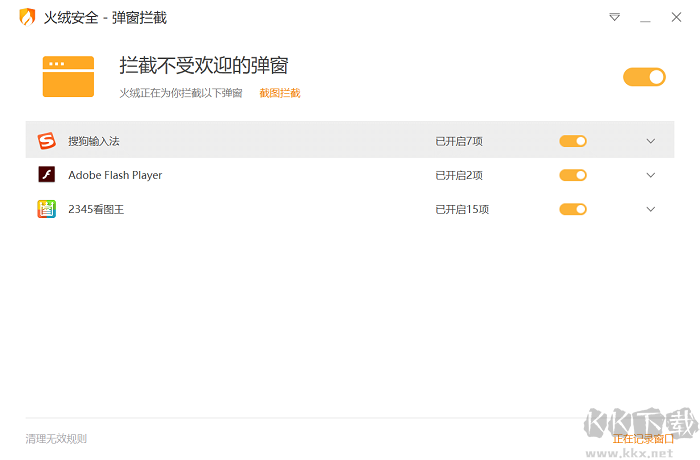Click the large orange popup window icon
This screenshot has width=700, height=460.
pyautogui.click(x=68, y=76)
